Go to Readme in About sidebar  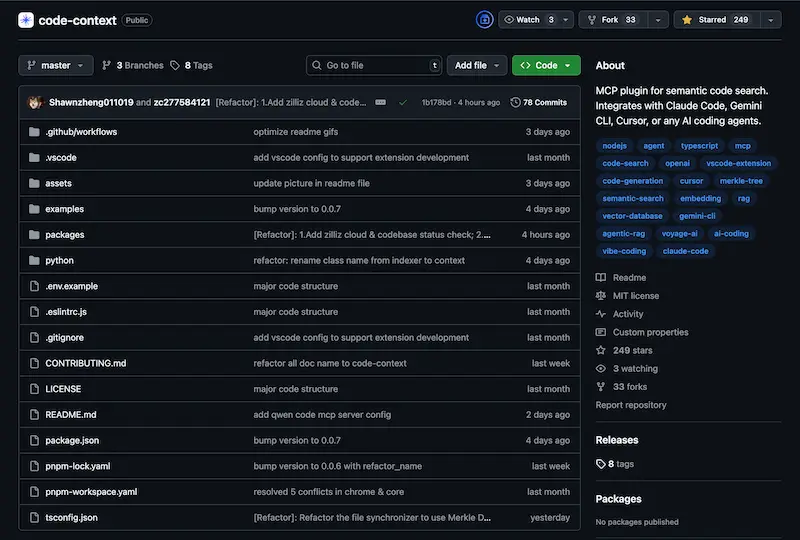(621, 278)
